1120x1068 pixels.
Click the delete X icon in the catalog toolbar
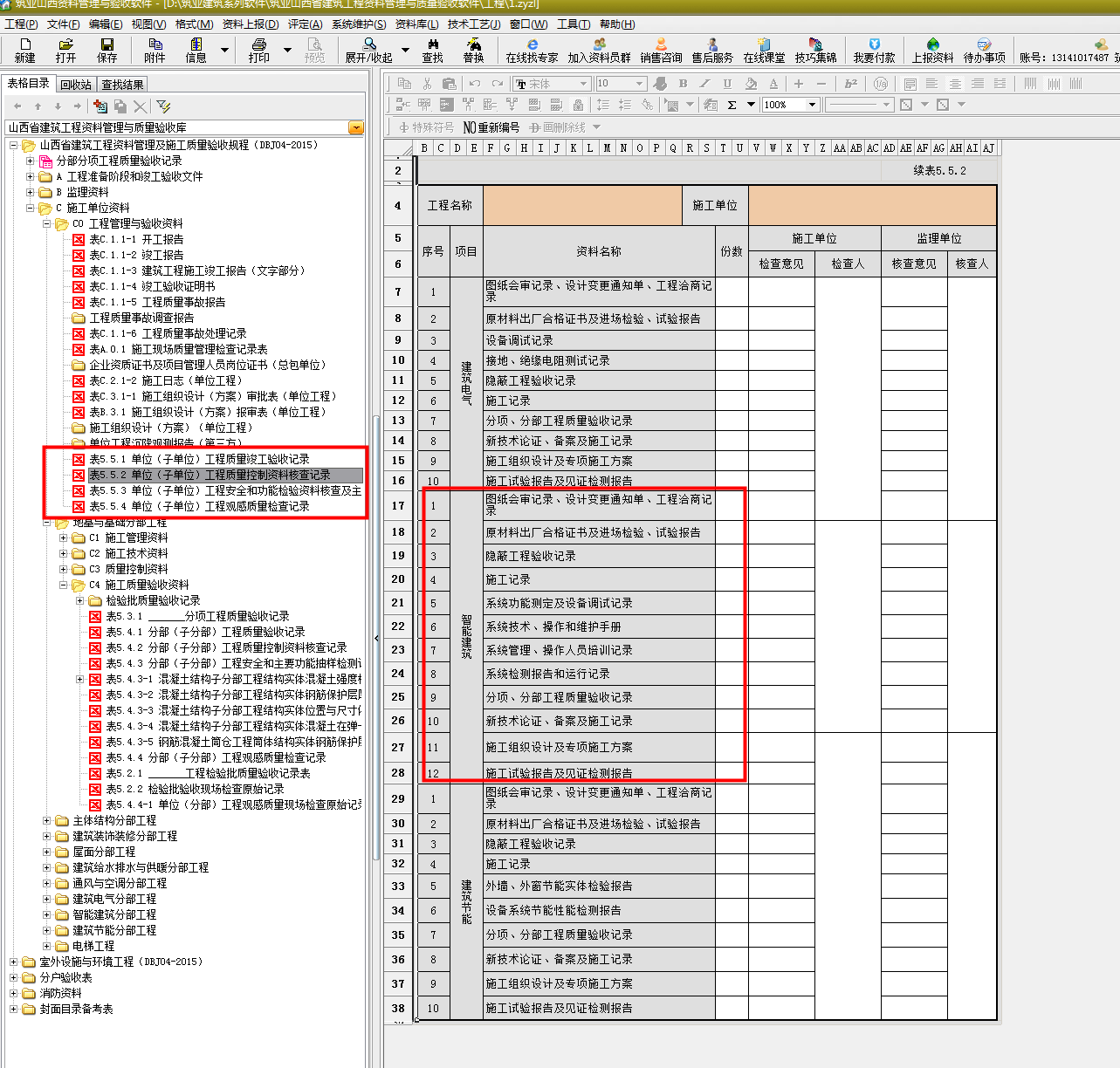coord(140,106)
